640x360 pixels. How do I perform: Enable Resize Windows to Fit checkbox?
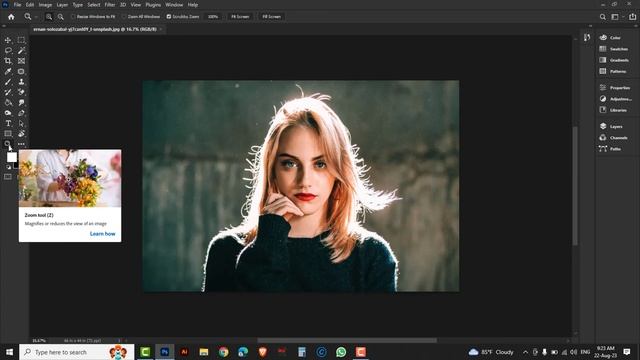point(73,17)
